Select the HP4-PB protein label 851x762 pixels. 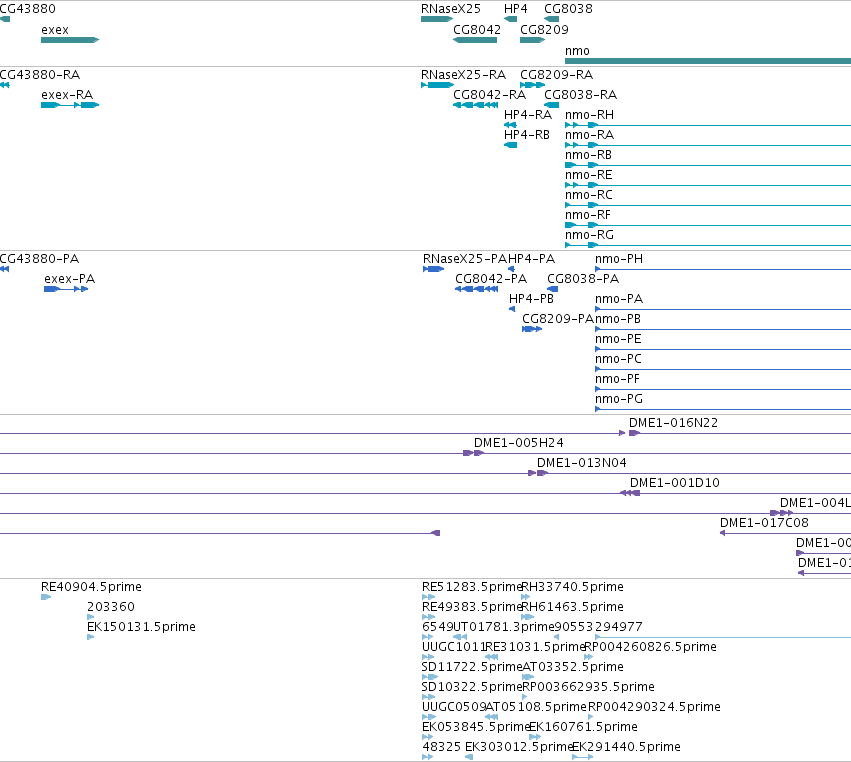point(531,299)
